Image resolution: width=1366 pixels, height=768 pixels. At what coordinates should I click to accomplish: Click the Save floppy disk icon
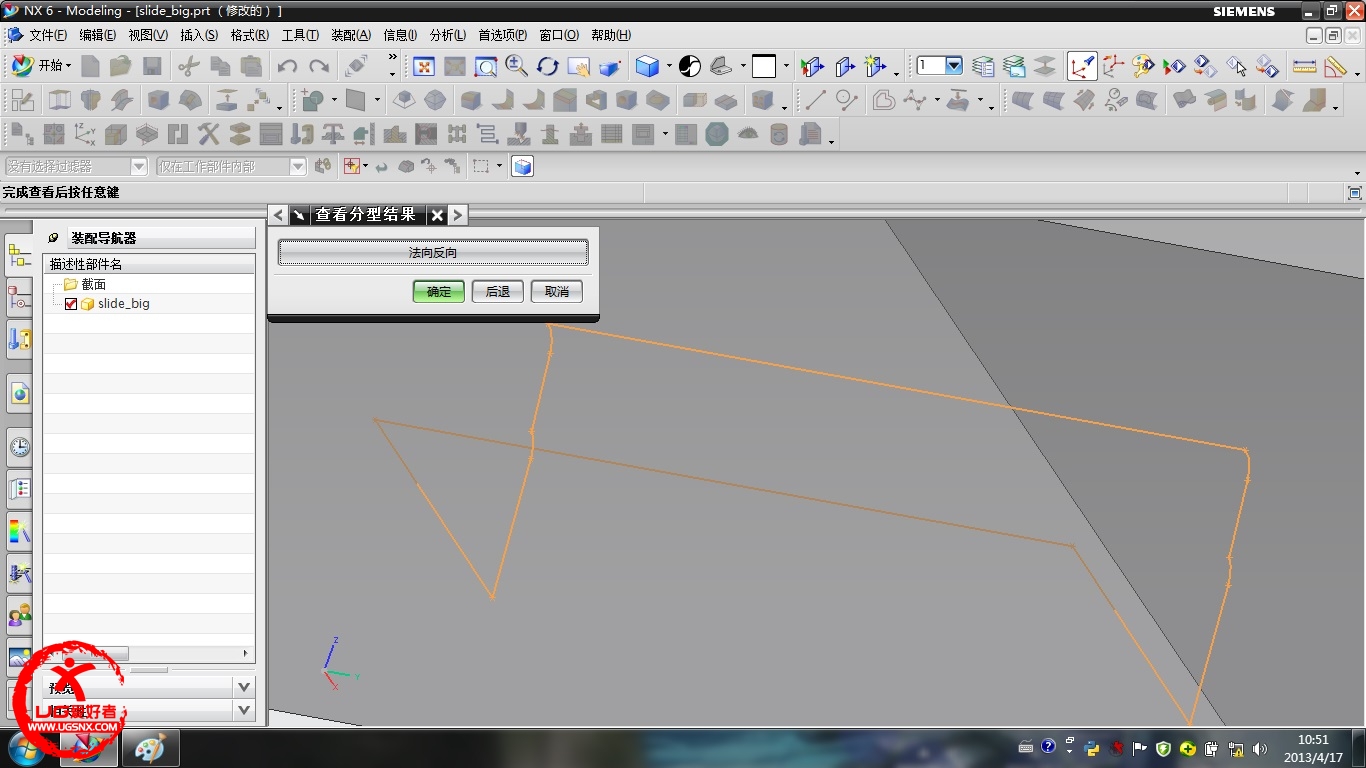(x=152, y=67)
